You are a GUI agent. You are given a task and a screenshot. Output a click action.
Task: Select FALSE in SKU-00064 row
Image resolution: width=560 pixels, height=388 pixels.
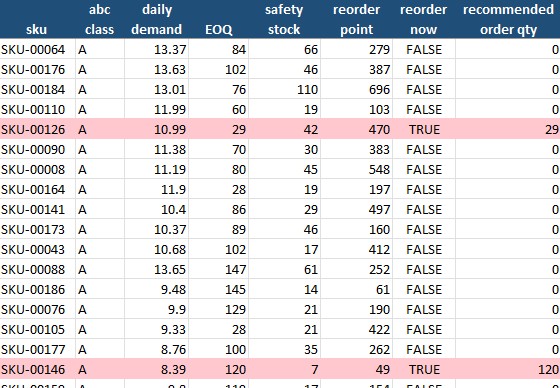tap(424, 49)
